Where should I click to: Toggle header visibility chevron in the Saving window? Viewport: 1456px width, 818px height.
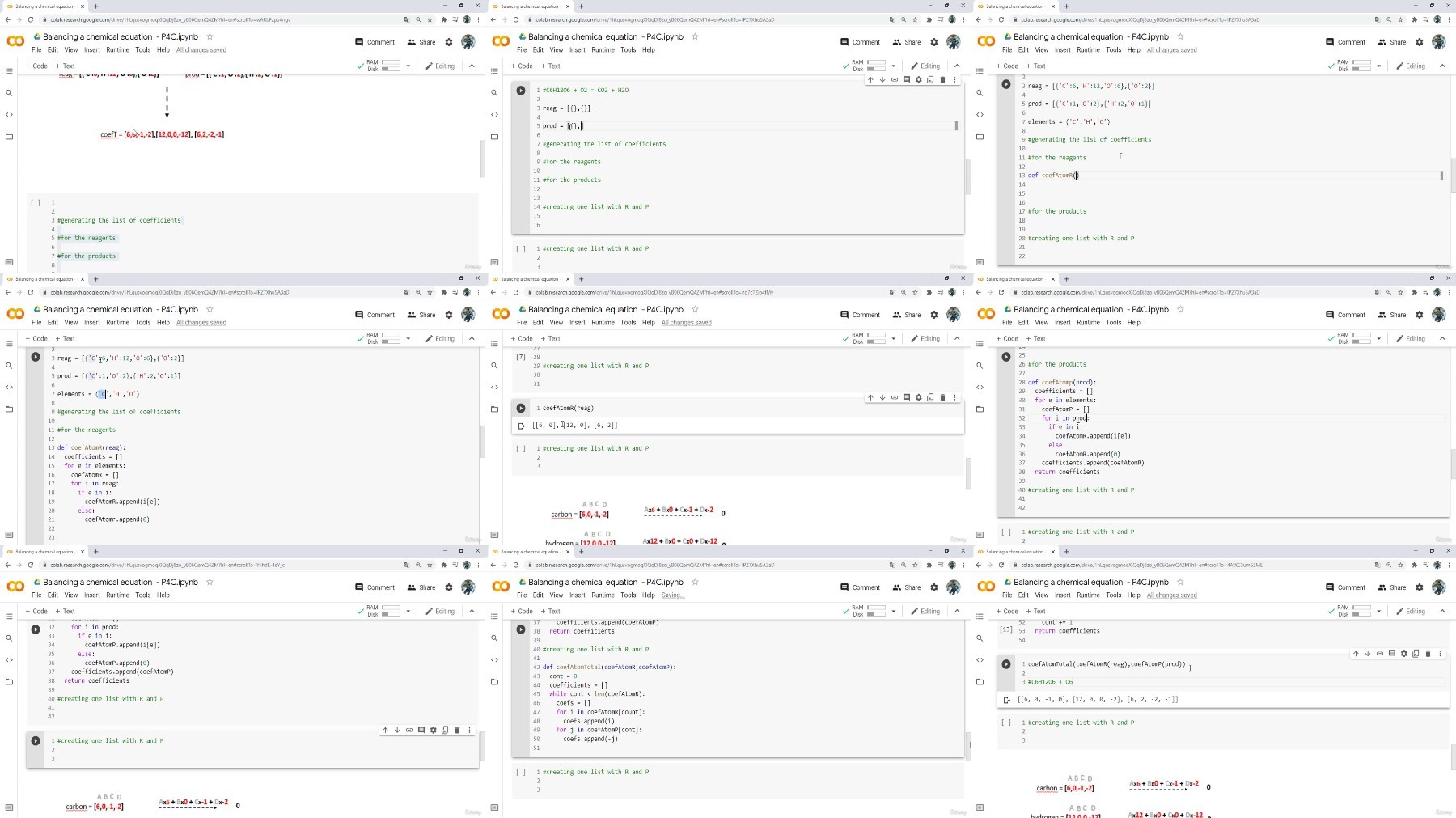(957, 611)
